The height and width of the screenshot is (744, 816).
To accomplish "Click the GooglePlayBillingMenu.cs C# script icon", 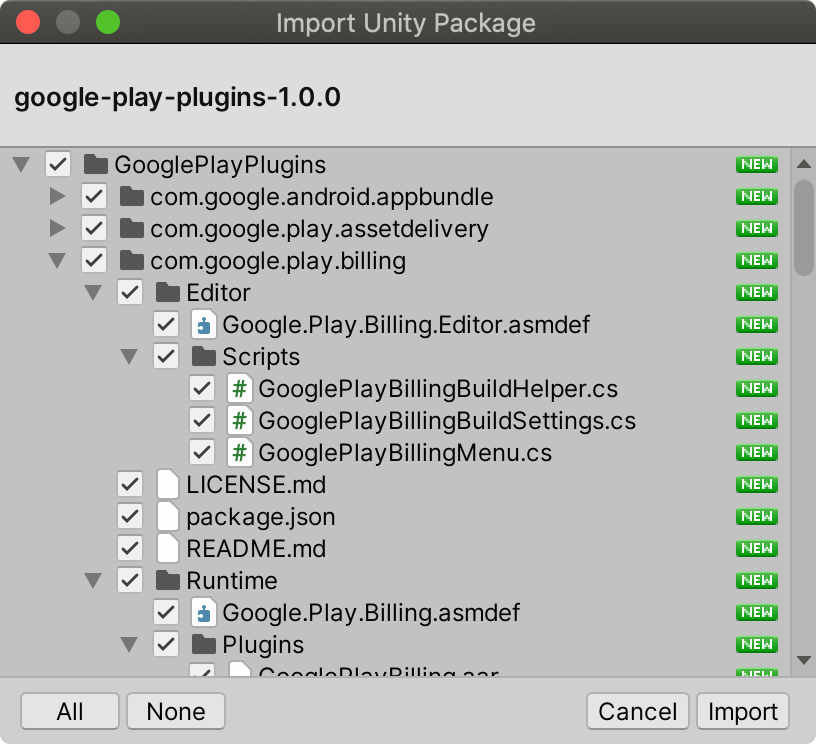I will coord(239,453).
